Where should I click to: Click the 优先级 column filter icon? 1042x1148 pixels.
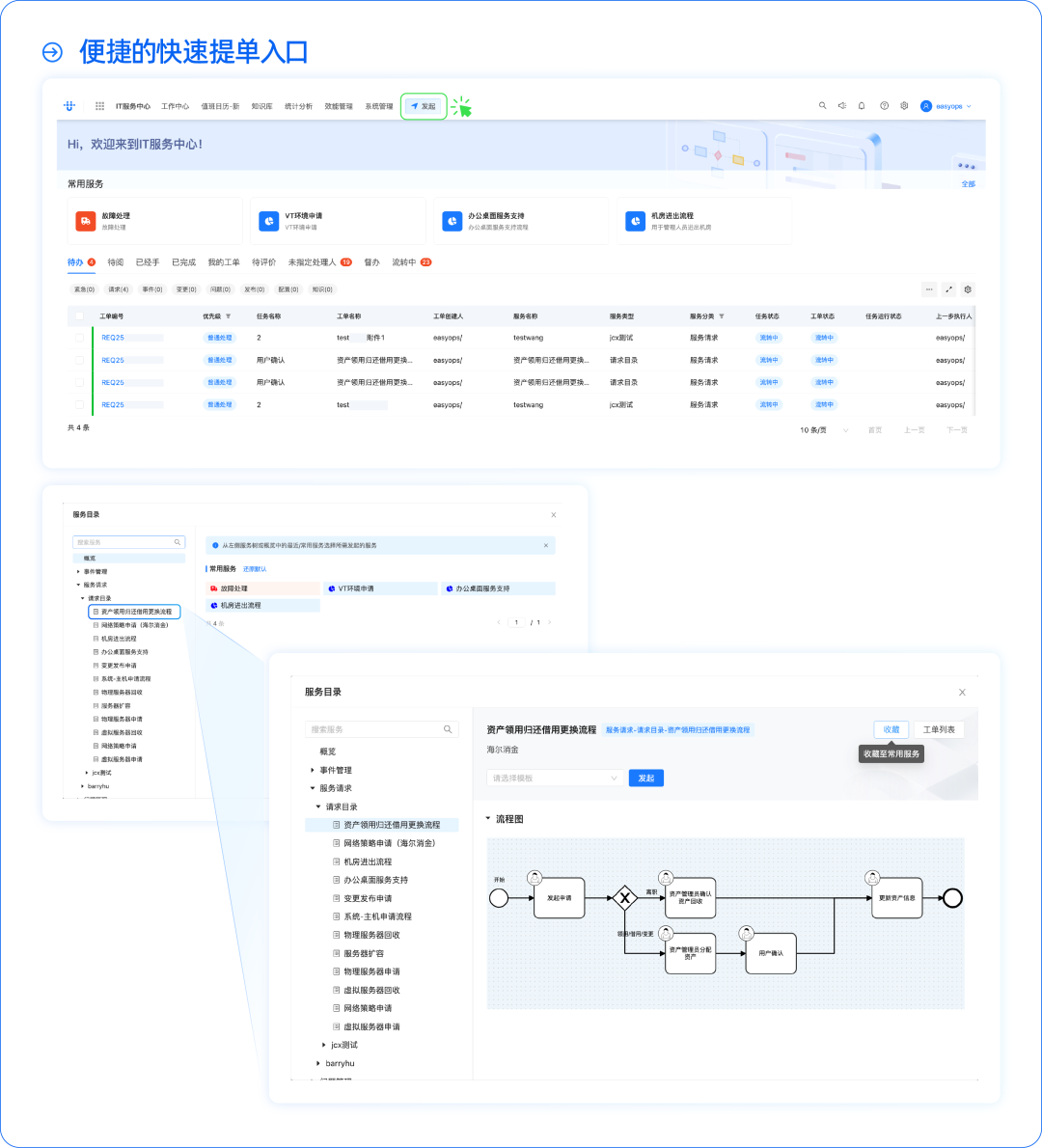click(229, 316)
